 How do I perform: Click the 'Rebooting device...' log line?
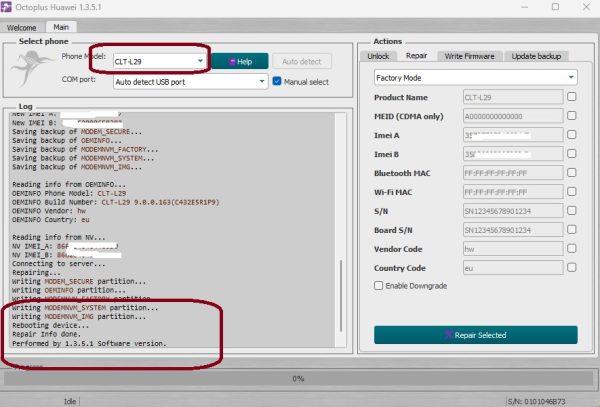click(x=50, y=326)
